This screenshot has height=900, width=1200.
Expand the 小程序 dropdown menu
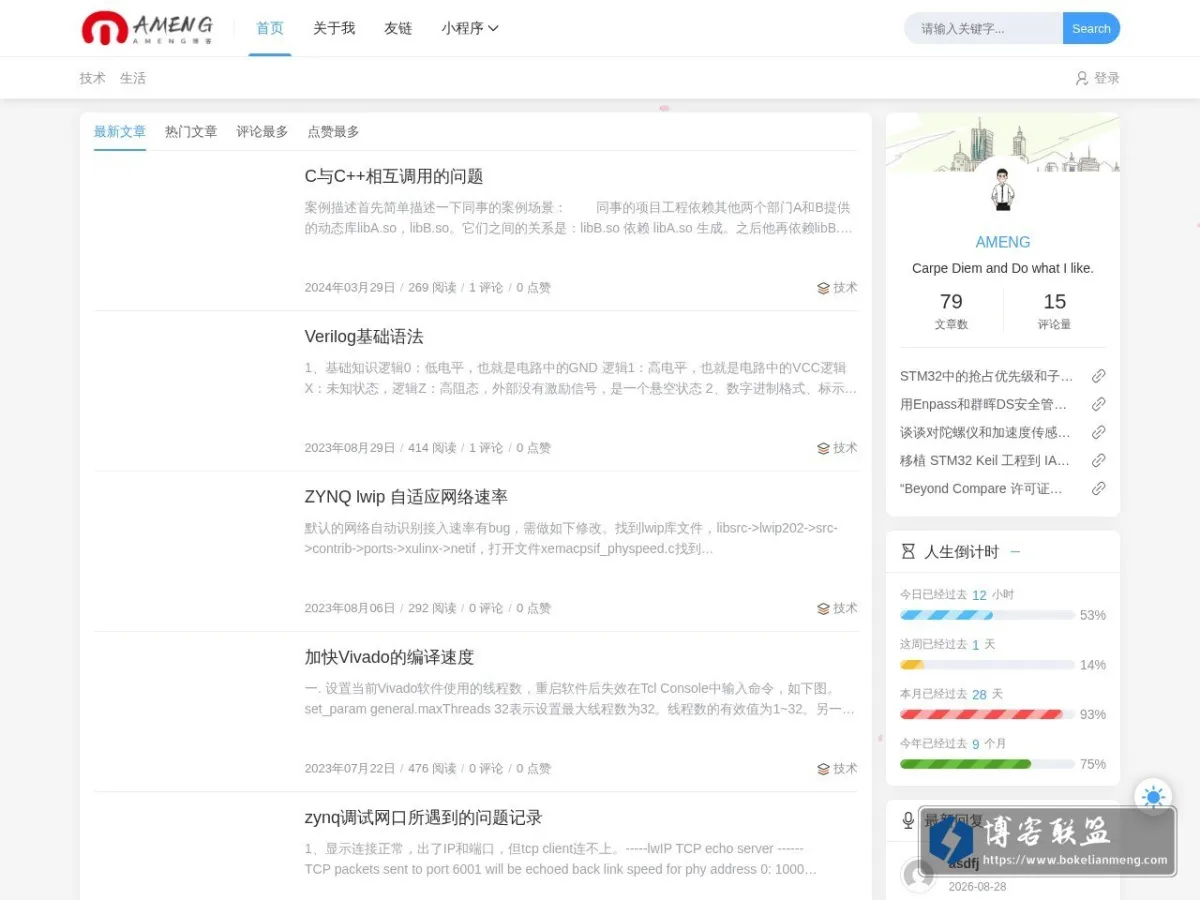[x=470, y=28]
